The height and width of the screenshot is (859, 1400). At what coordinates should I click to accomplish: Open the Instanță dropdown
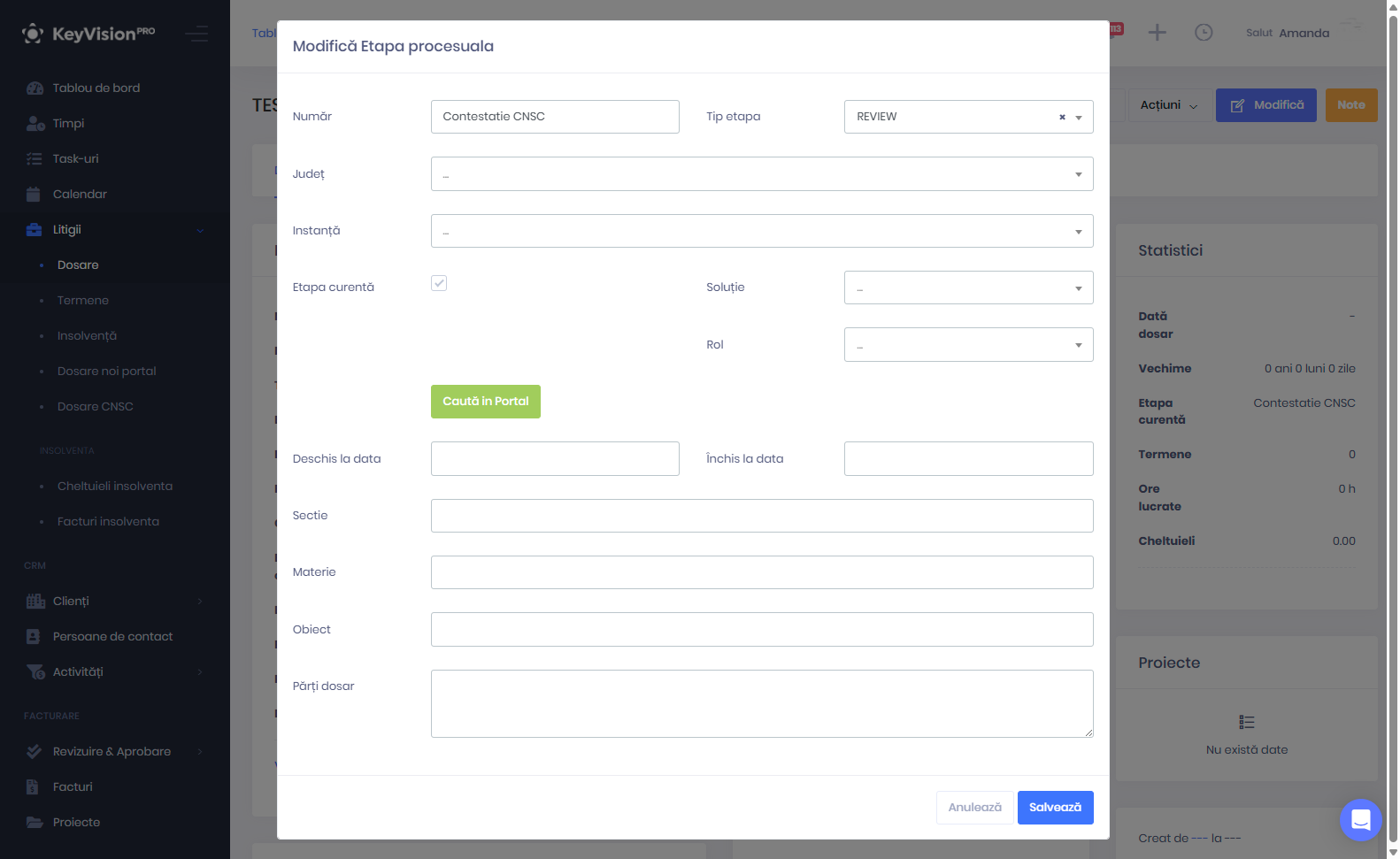[x=762, y=231]
